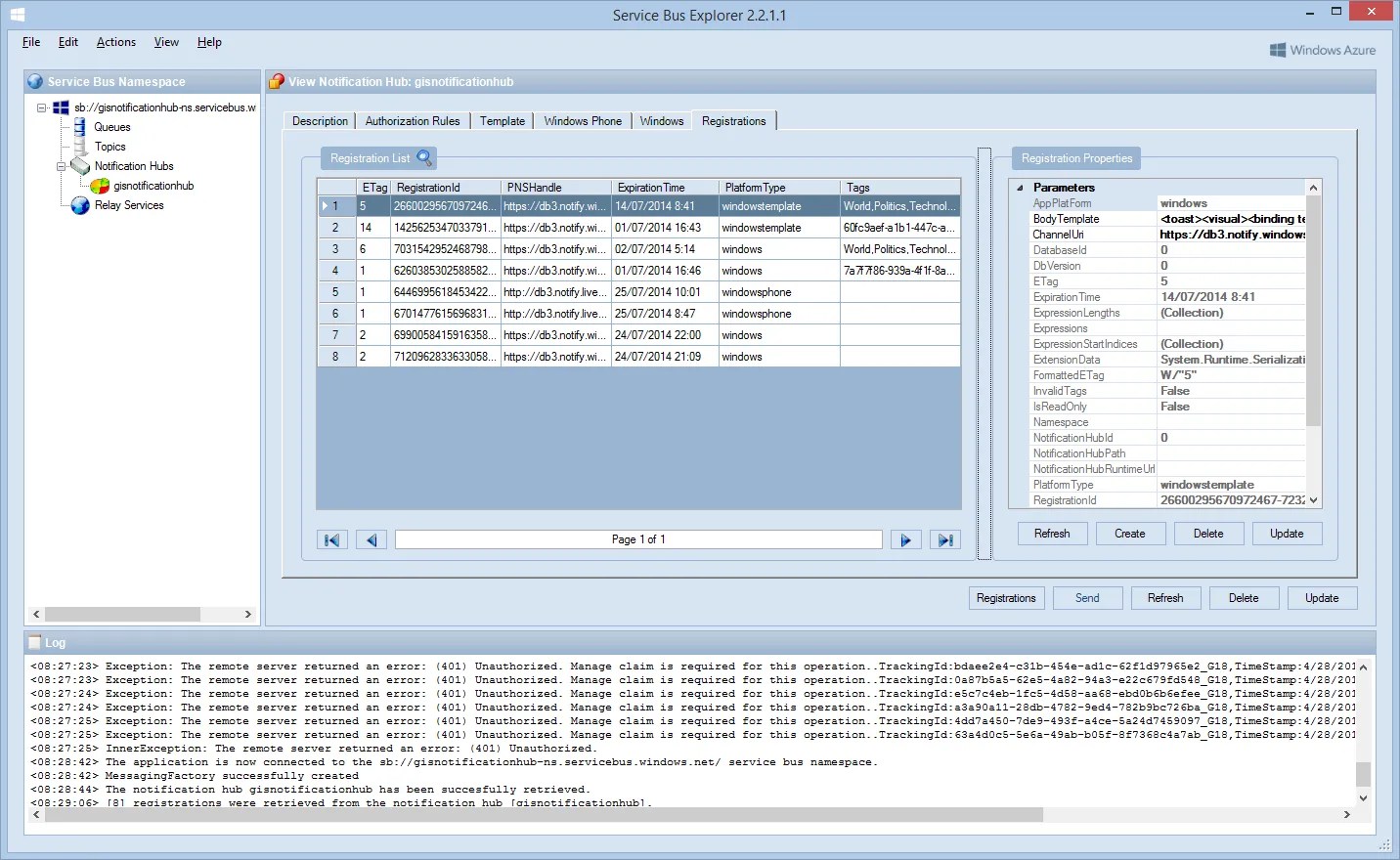Click the bottom Registrations button
The image size is (1400, 860).
[1006, 598]
